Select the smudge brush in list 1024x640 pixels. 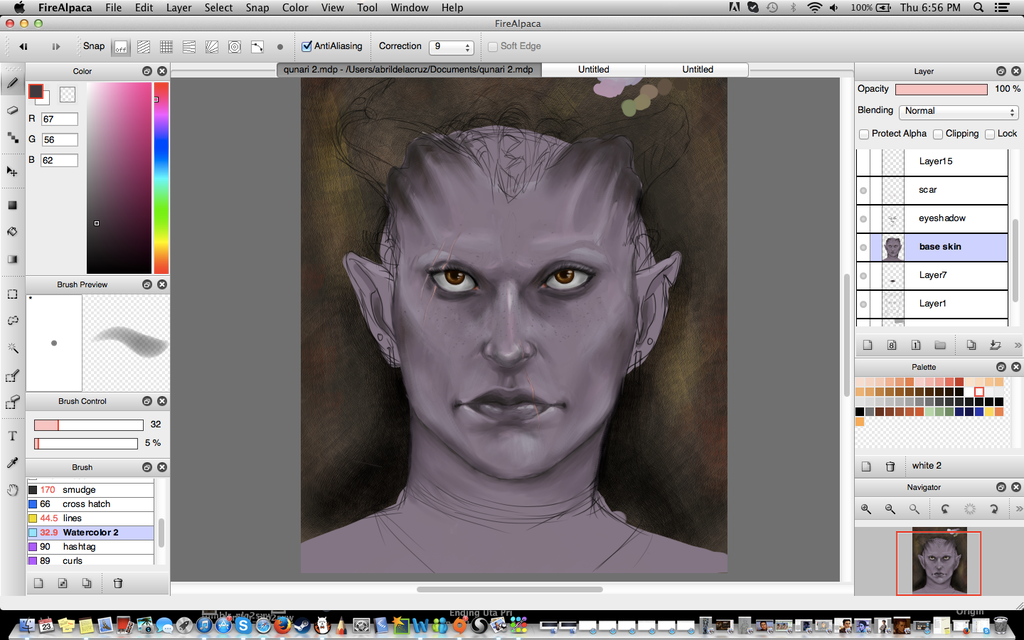(x=79, y=490)
